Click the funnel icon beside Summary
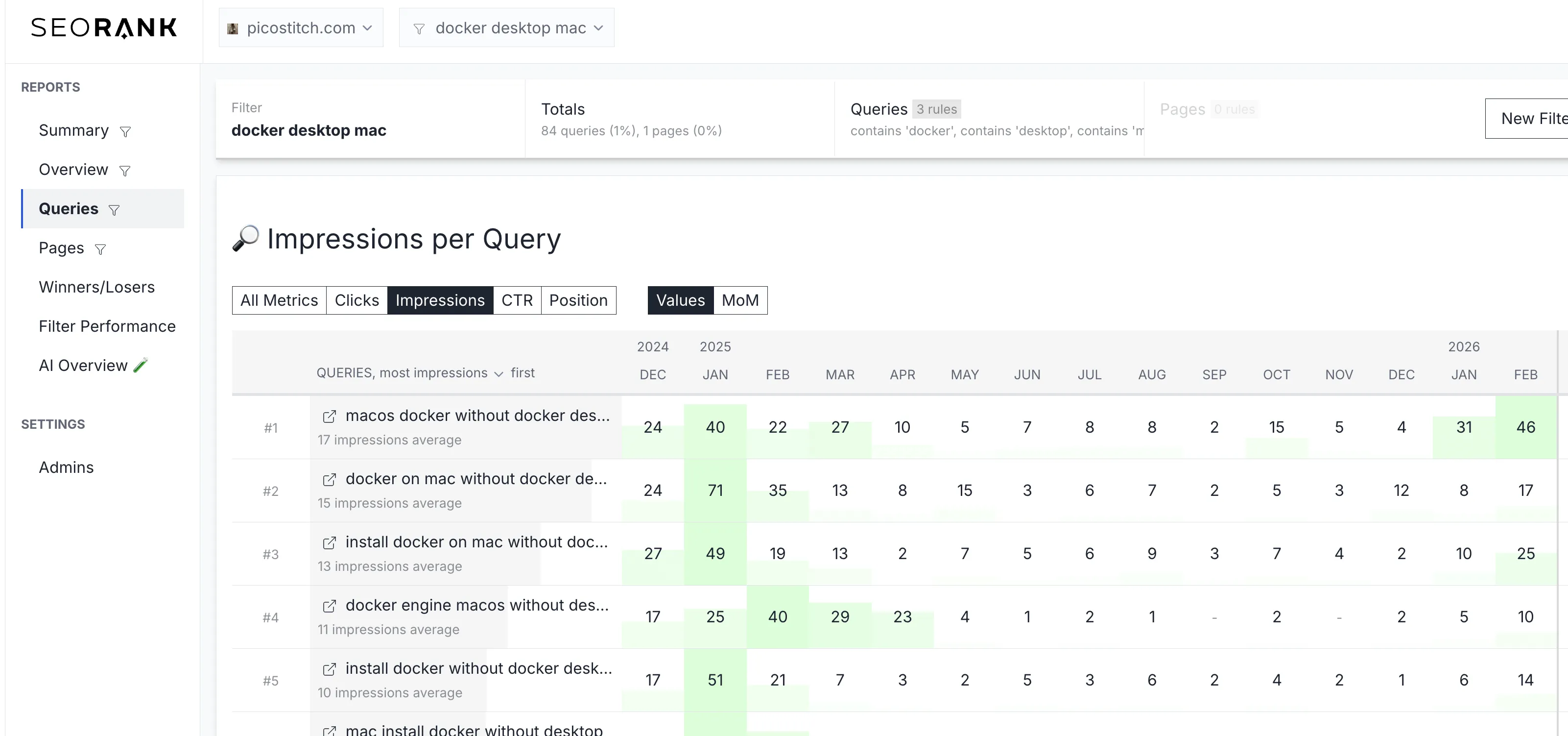 click(125, 132)
